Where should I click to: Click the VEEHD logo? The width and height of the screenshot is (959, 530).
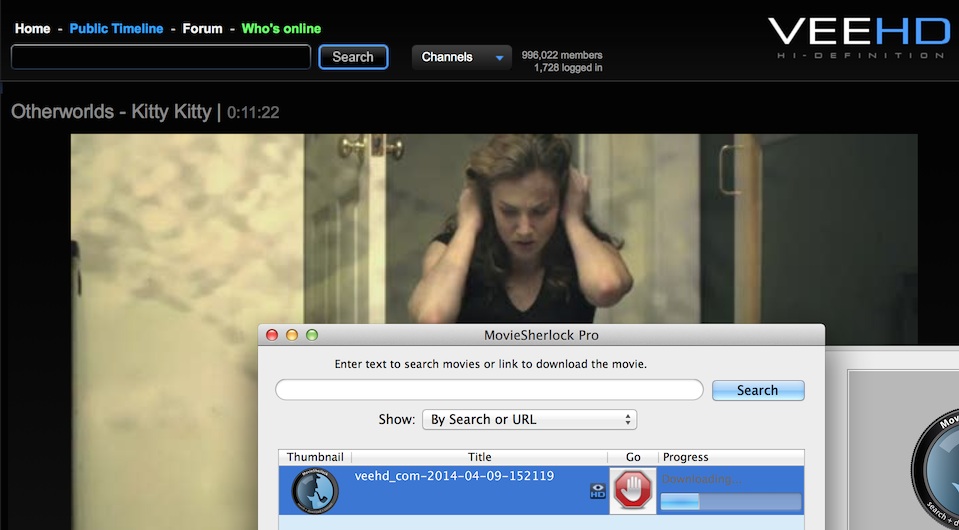click(858, 38)
